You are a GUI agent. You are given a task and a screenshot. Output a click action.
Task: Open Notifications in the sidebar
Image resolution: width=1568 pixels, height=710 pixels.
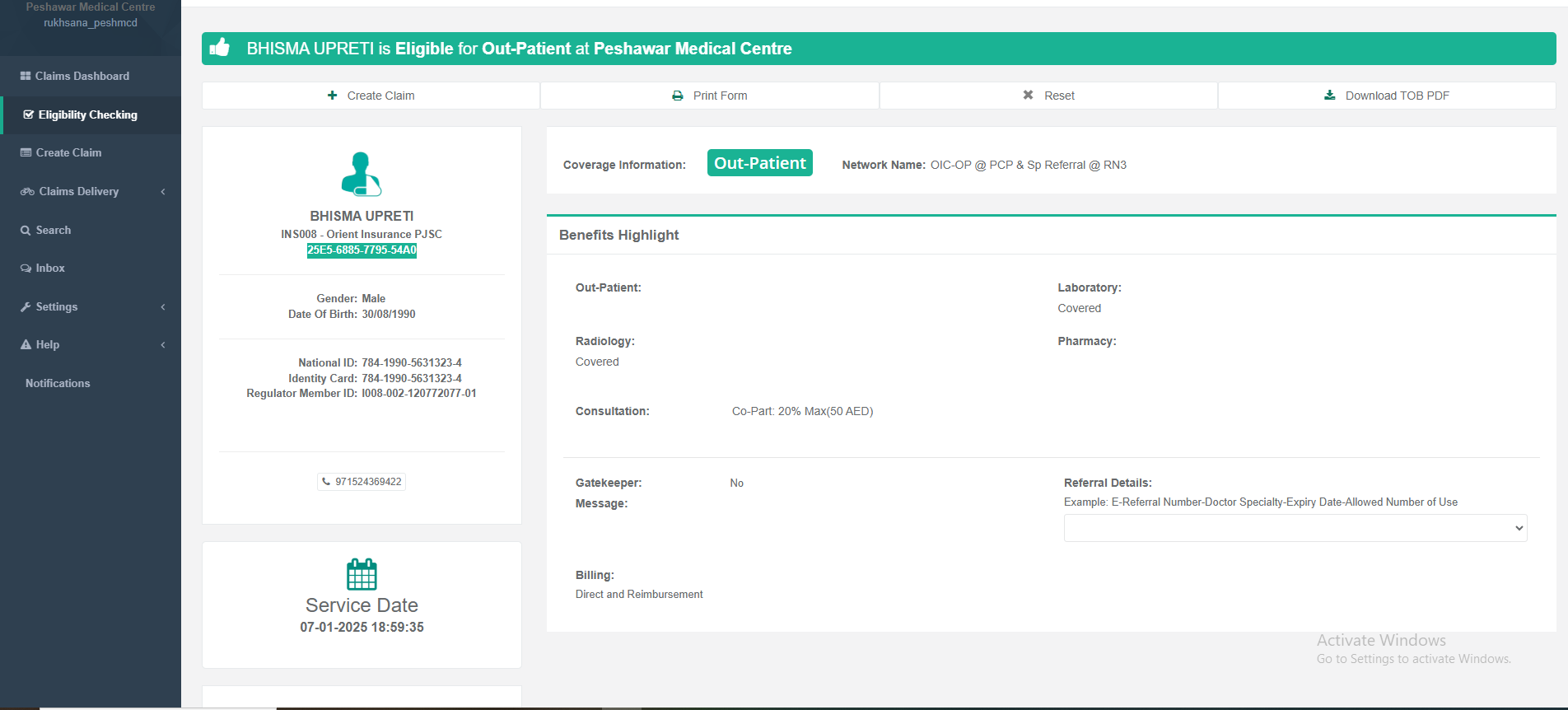[x=58, y=383]
